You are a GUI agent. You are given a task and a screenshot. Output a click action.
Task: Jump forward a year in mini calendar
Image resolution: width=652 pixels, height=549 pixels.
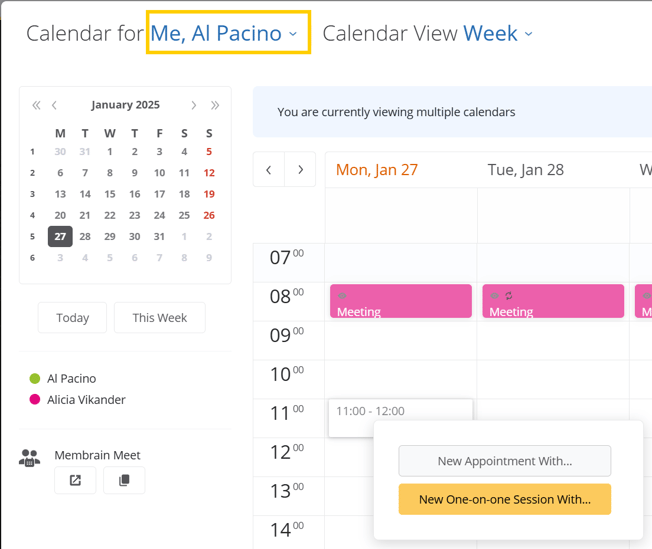point(215,105)
